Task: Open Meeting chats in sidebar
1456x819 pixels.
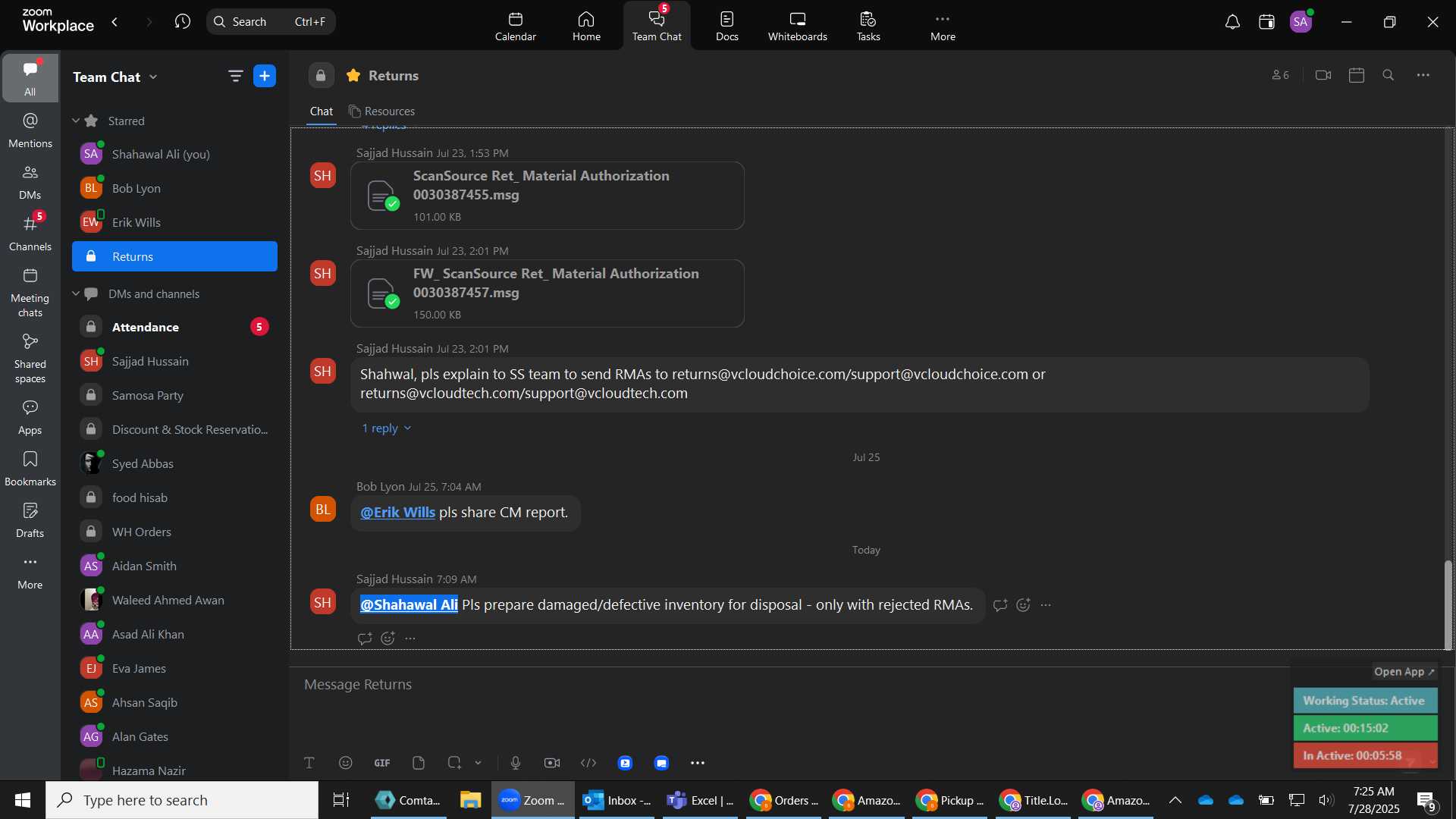Action: coord(30,293)
